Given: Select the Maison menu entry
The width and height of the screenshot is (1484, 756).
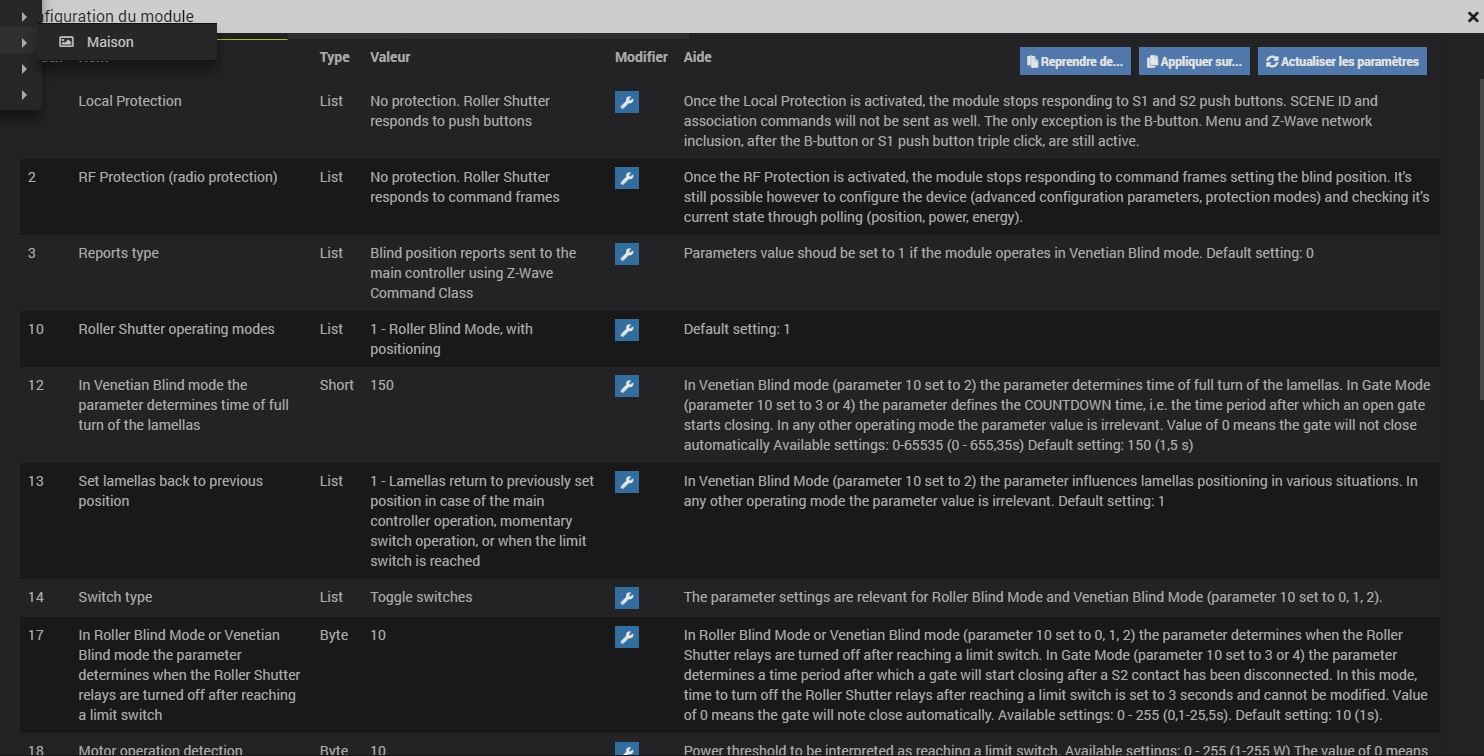Looking at the screenshot, I should point(110,42).
